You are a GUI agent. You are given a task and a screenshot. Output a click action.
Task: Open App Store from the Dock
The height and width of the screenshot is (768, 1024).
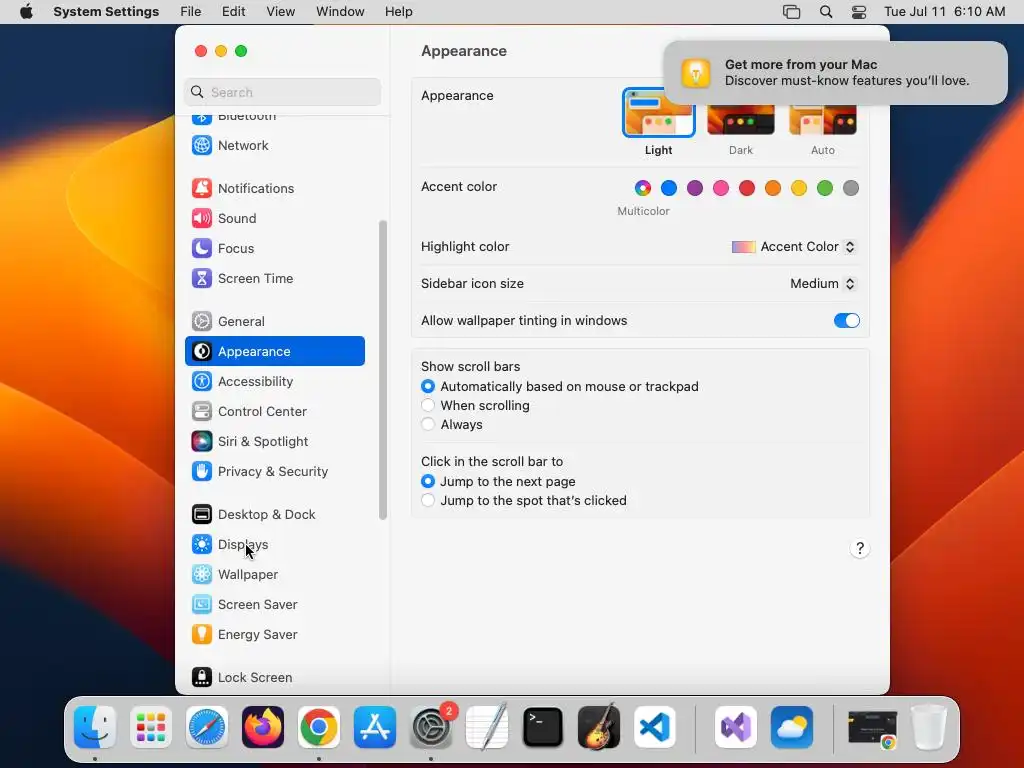point(375,727)
